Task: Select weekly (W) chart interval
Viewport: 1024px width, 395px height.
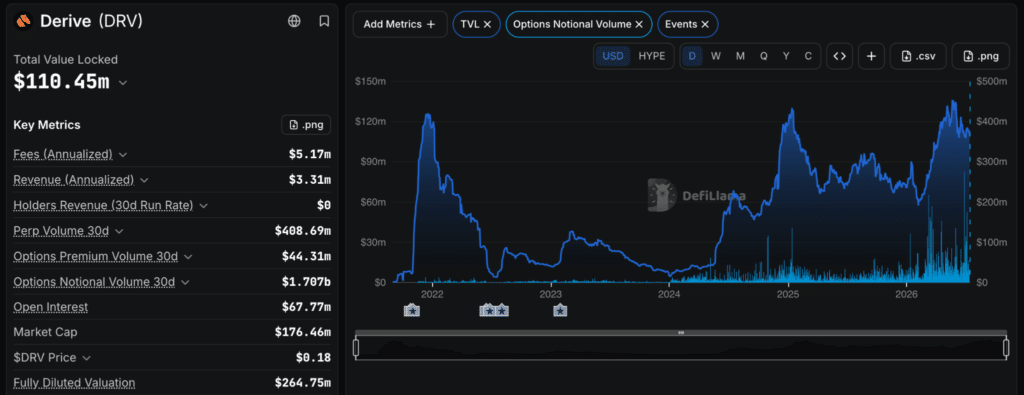Action: tap(716, 56)
